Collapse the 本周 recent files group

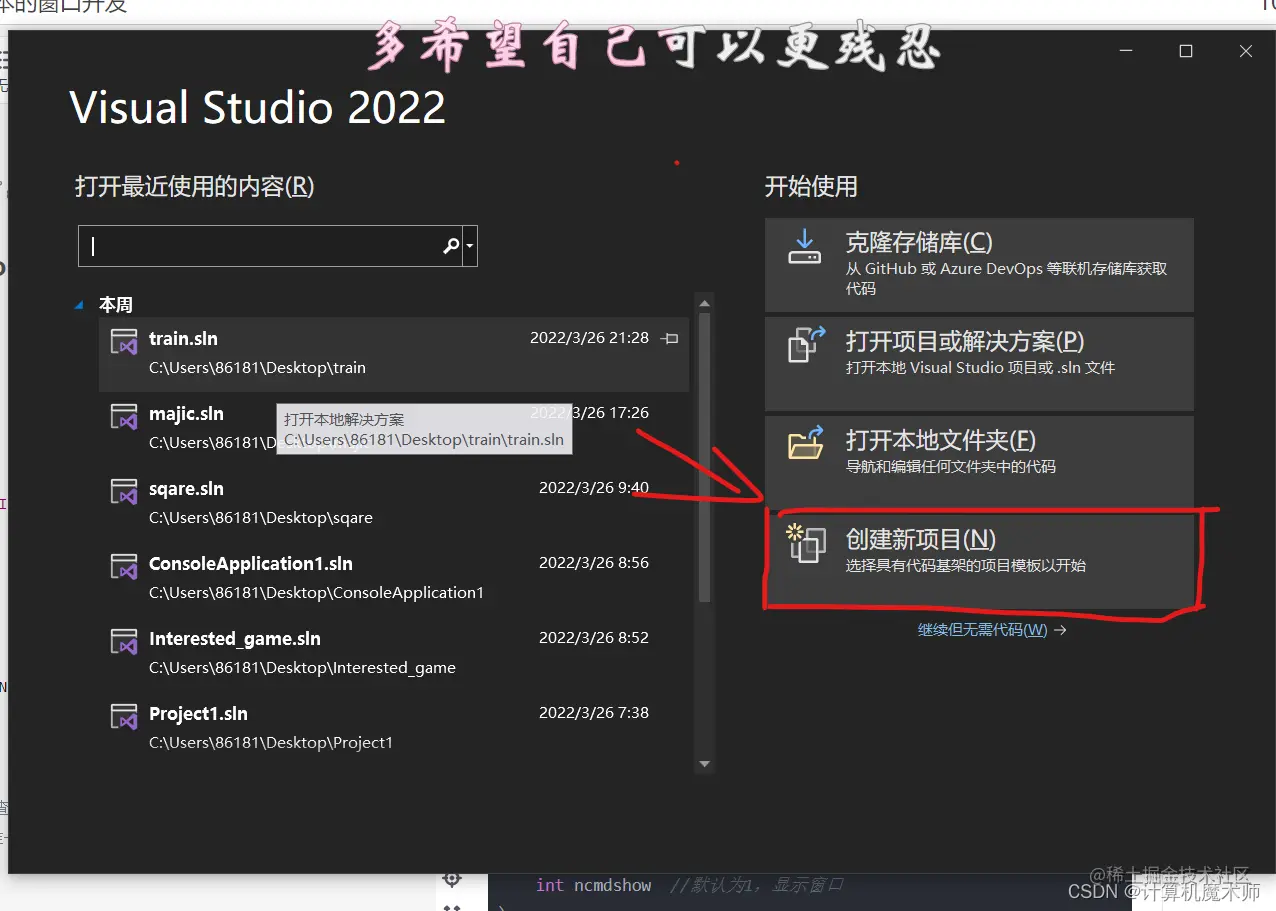coord(79,305)
